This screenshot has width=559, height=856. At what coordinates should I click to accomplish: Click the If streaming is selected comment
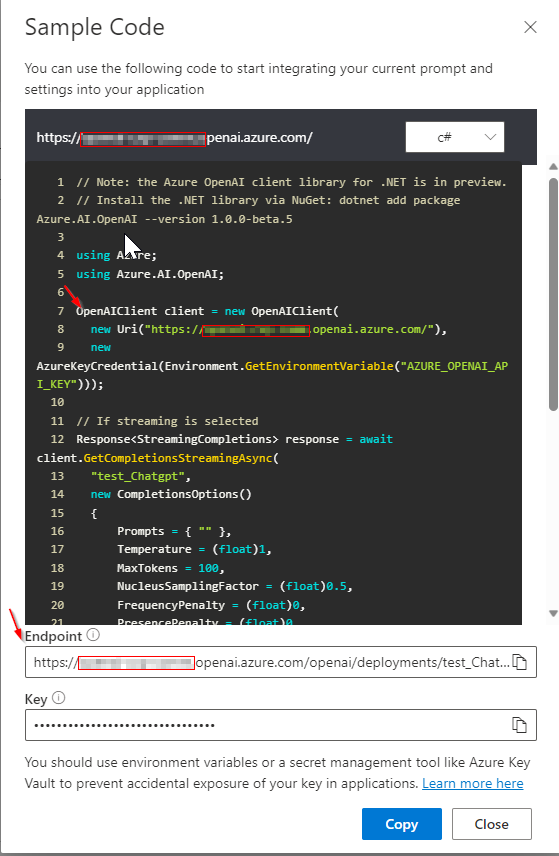click(x=168, y=421)
